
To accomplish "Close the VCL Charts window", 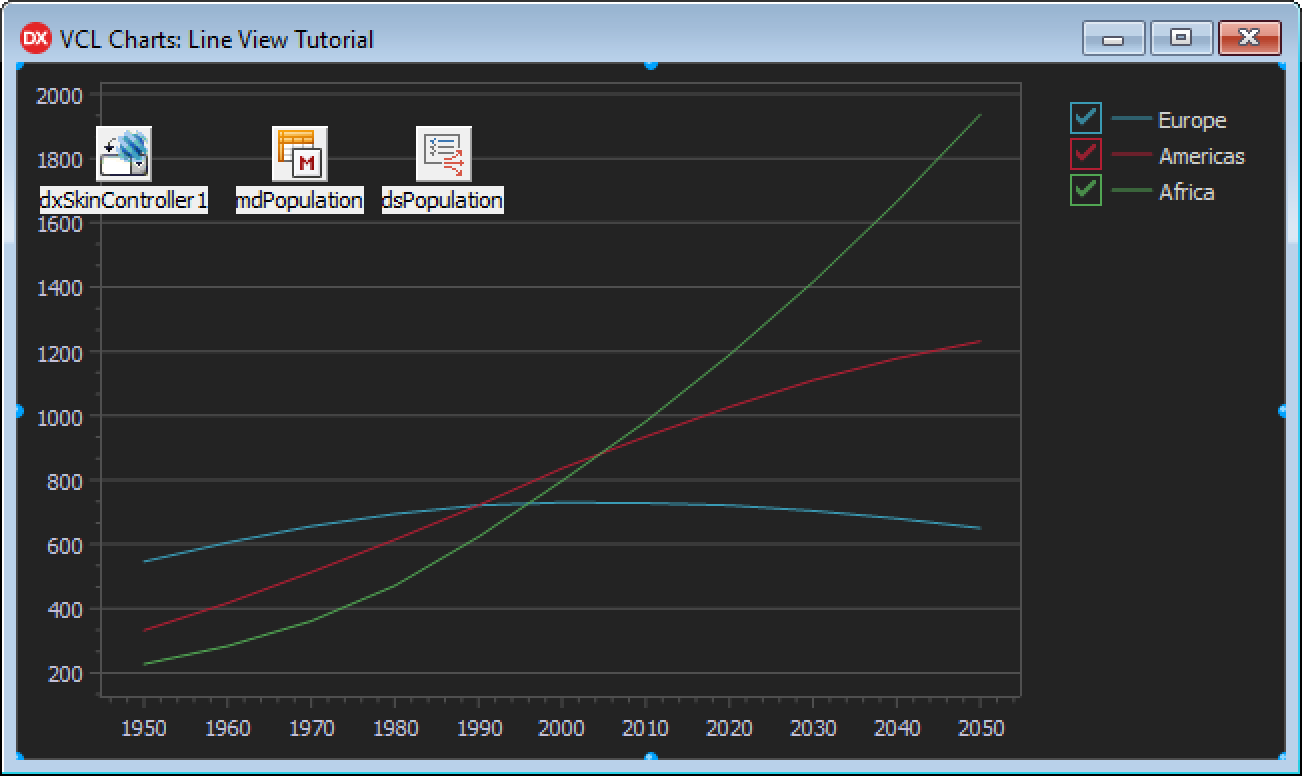I will tap(1249, 38).
